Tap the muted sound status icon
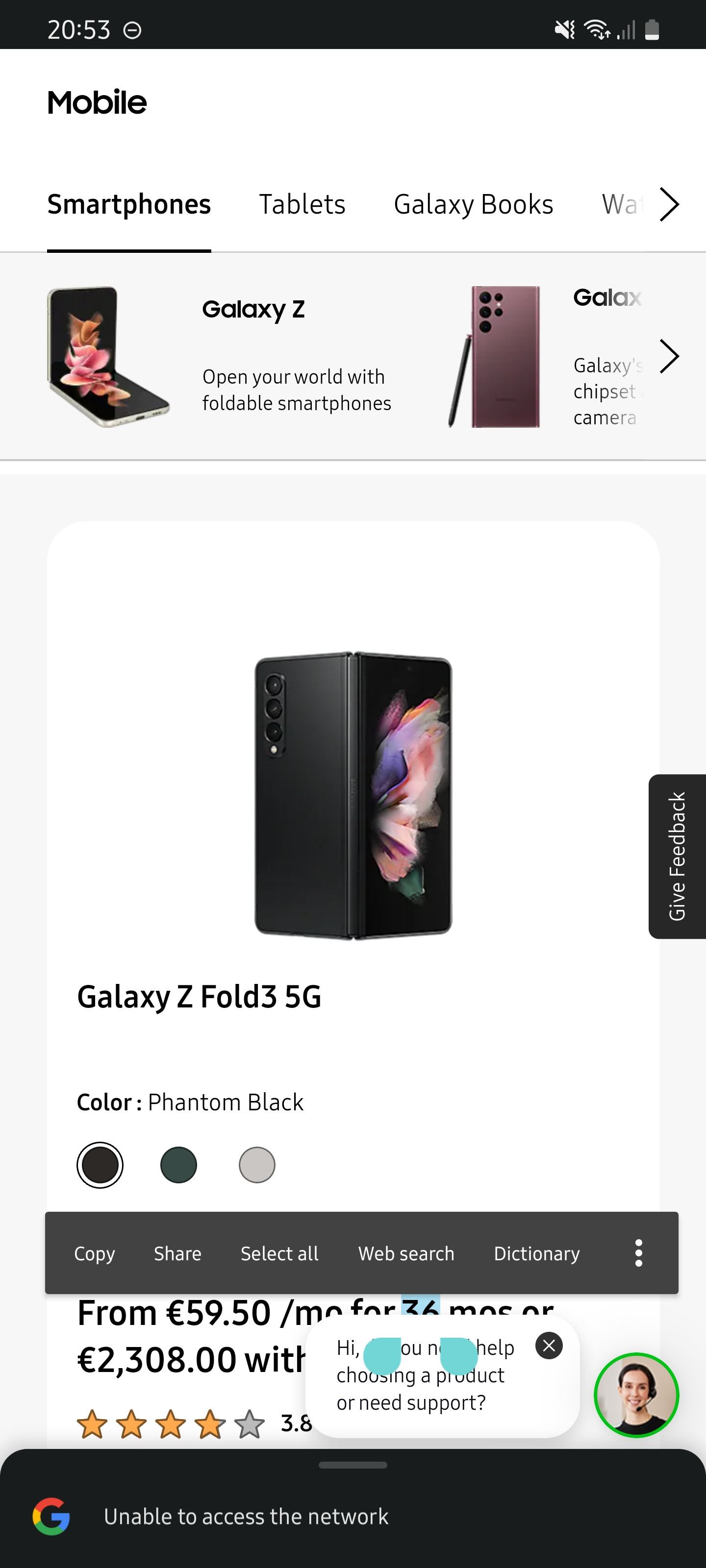This screenshot has height=1568, width=706. point(565,29)
